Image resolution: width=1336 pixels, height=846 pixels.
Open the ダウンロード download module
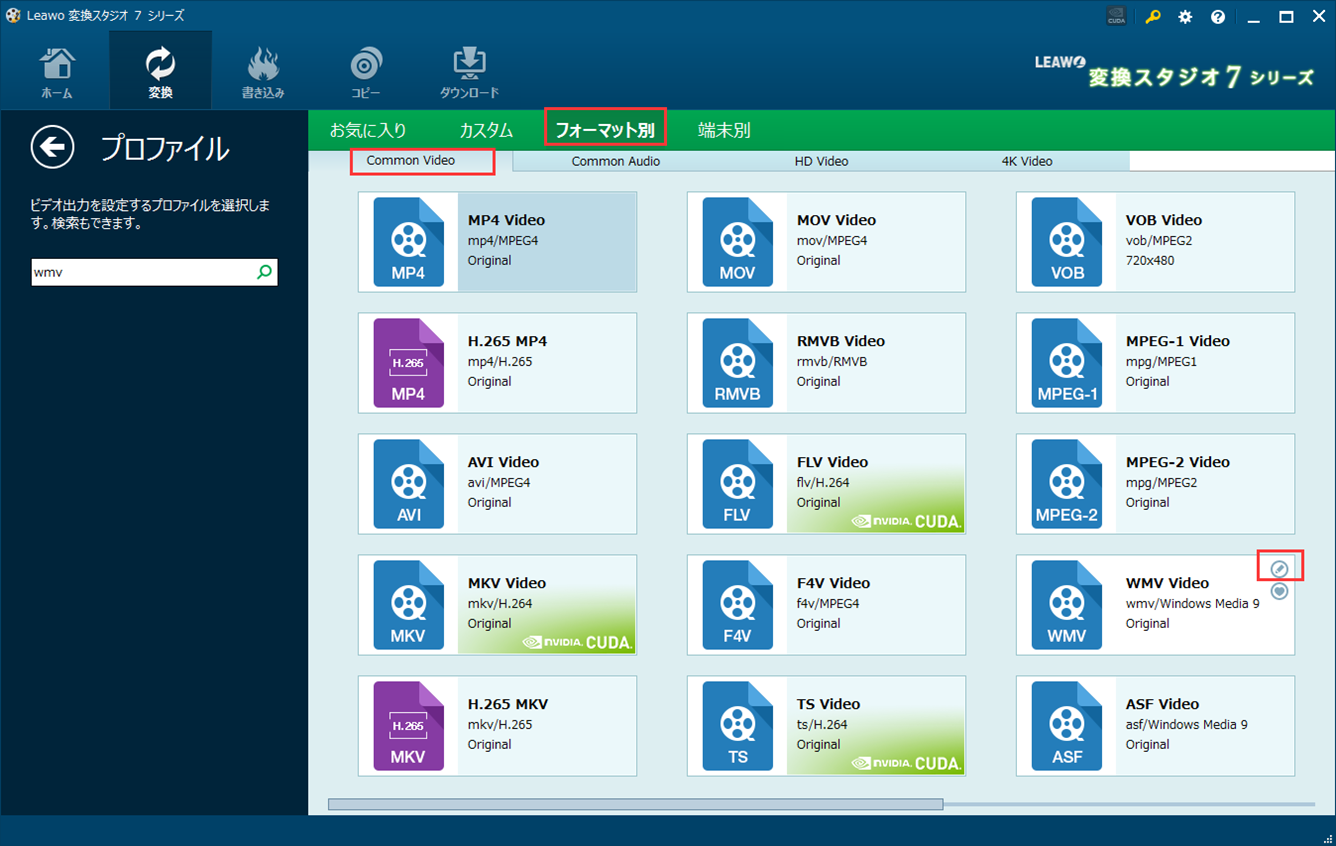click(x=469, y=72)
